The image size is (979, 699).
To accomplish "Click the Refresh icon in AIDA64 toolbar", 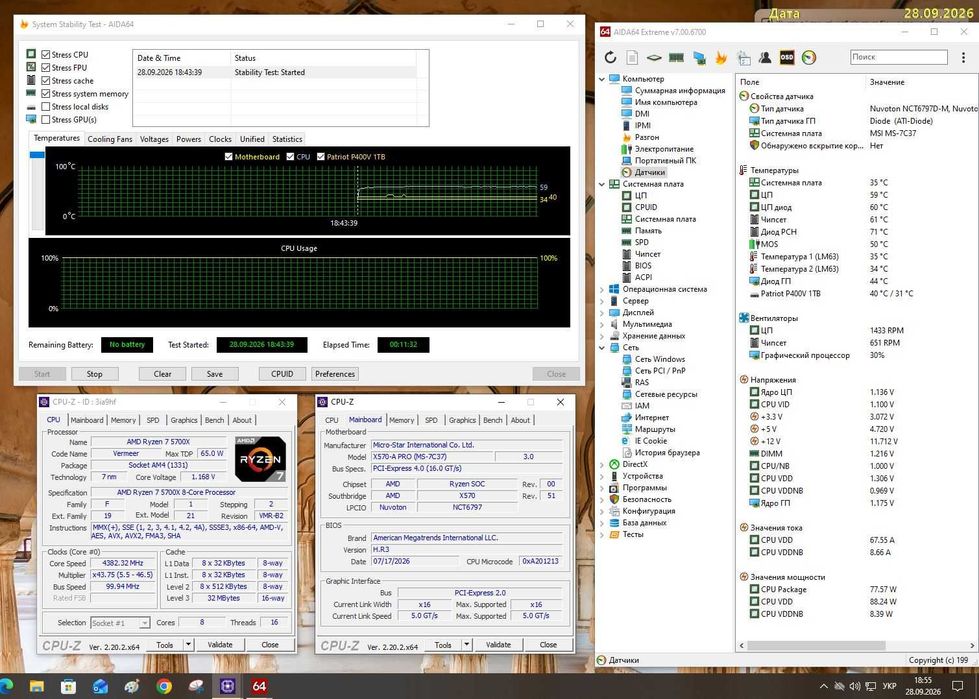I will pyautogui.click(x=610, y=57).
